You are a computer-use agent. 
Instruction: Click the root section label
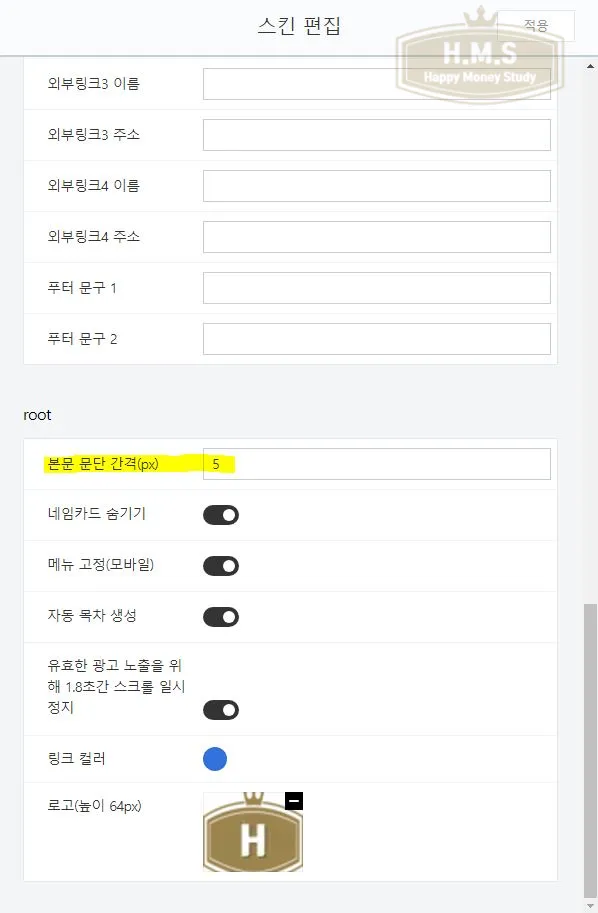(x=38, y=414)
